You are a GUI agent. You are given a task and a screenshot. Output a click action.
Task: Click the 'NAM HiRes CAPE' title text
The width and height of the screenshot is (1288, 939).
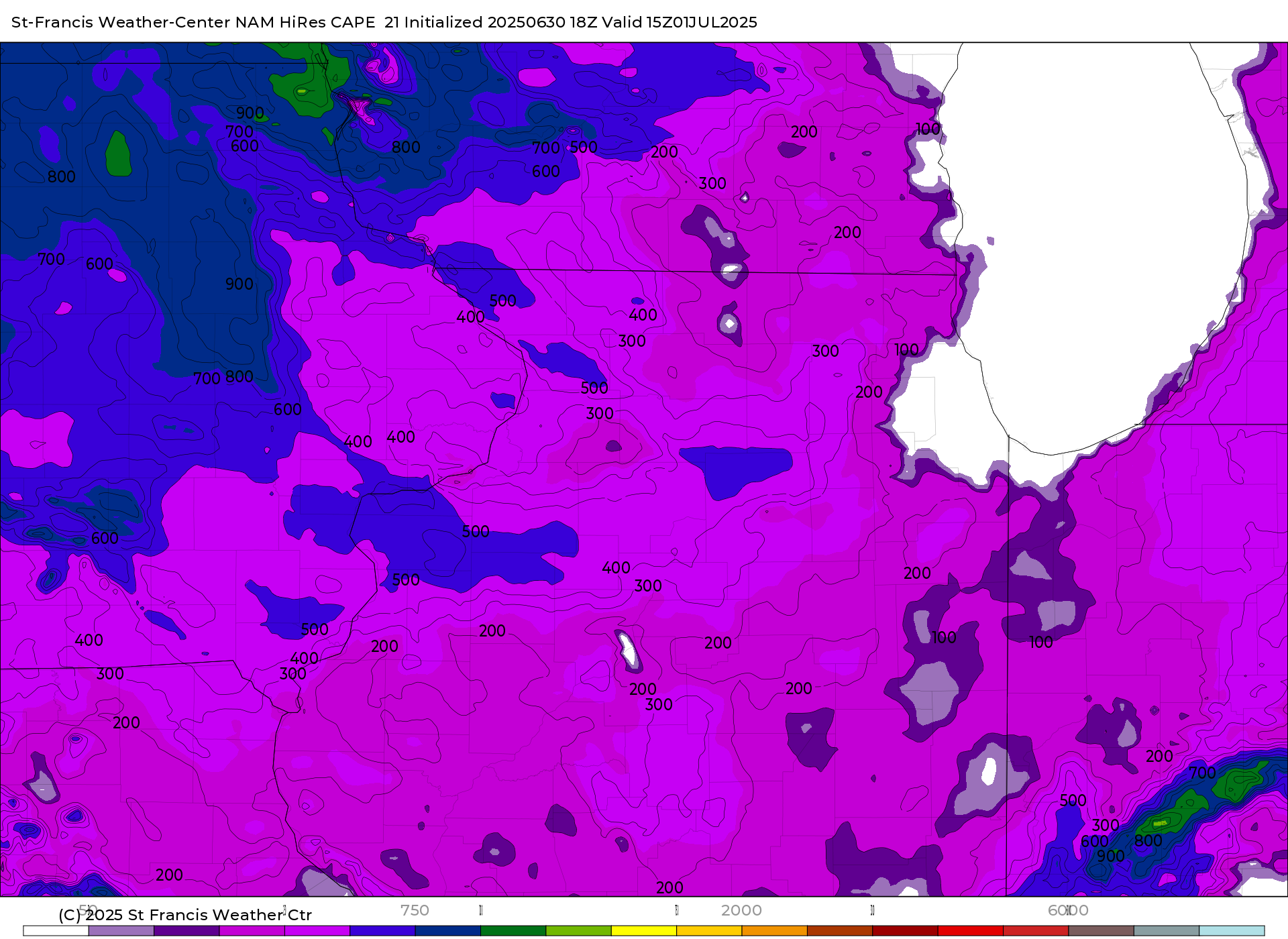point(305,22)
